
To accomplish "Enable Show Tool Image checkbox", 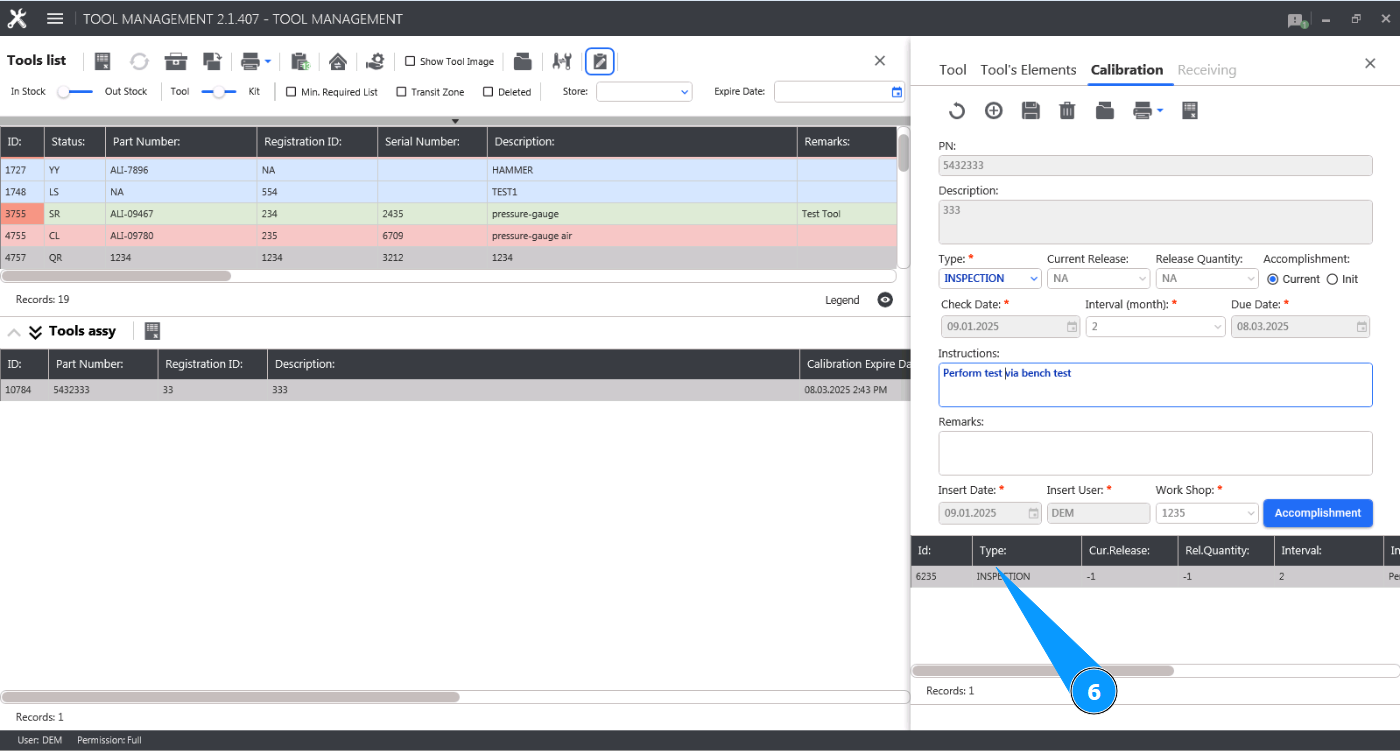I will pyautogui.click(x=410, y=62).
